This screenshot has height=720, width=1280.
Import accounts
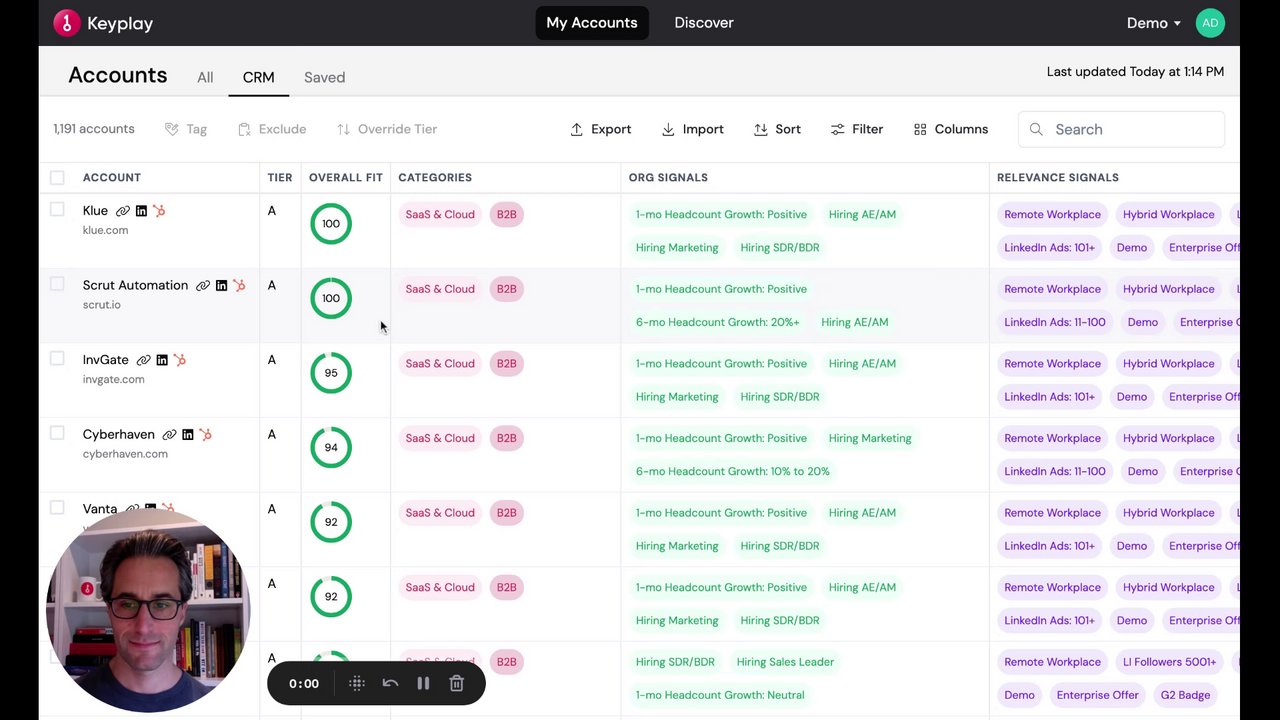click(x=693, y=129)
